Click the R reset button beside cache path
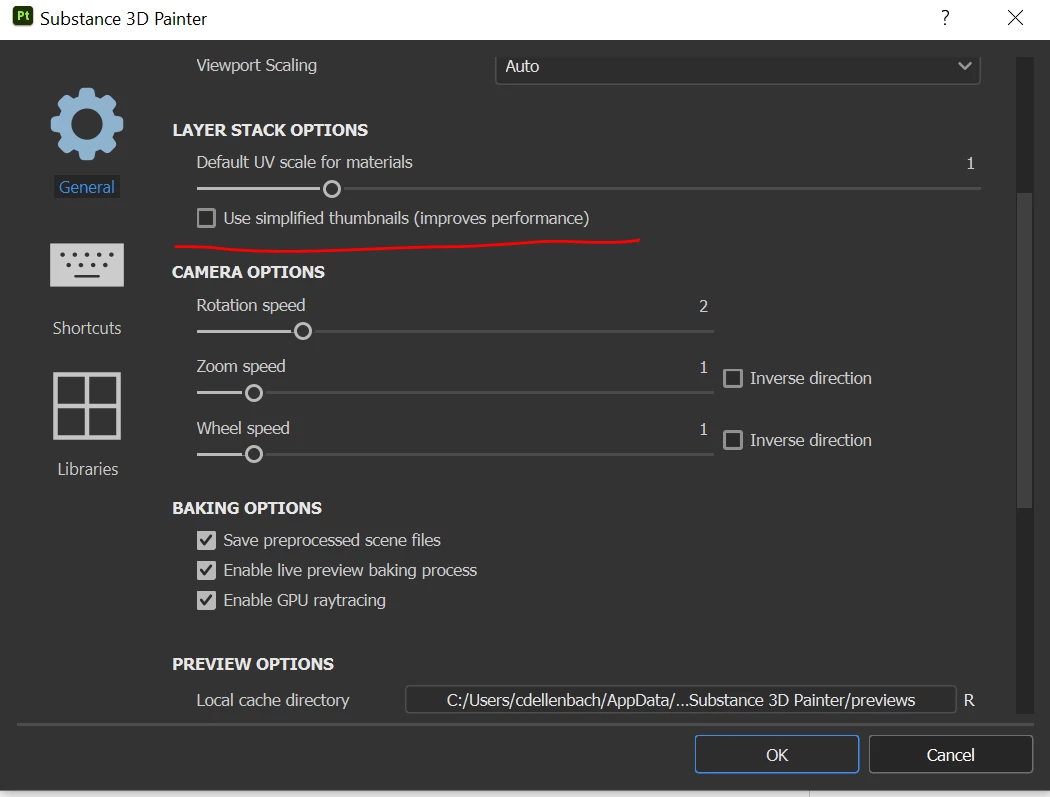 (969, 700)
